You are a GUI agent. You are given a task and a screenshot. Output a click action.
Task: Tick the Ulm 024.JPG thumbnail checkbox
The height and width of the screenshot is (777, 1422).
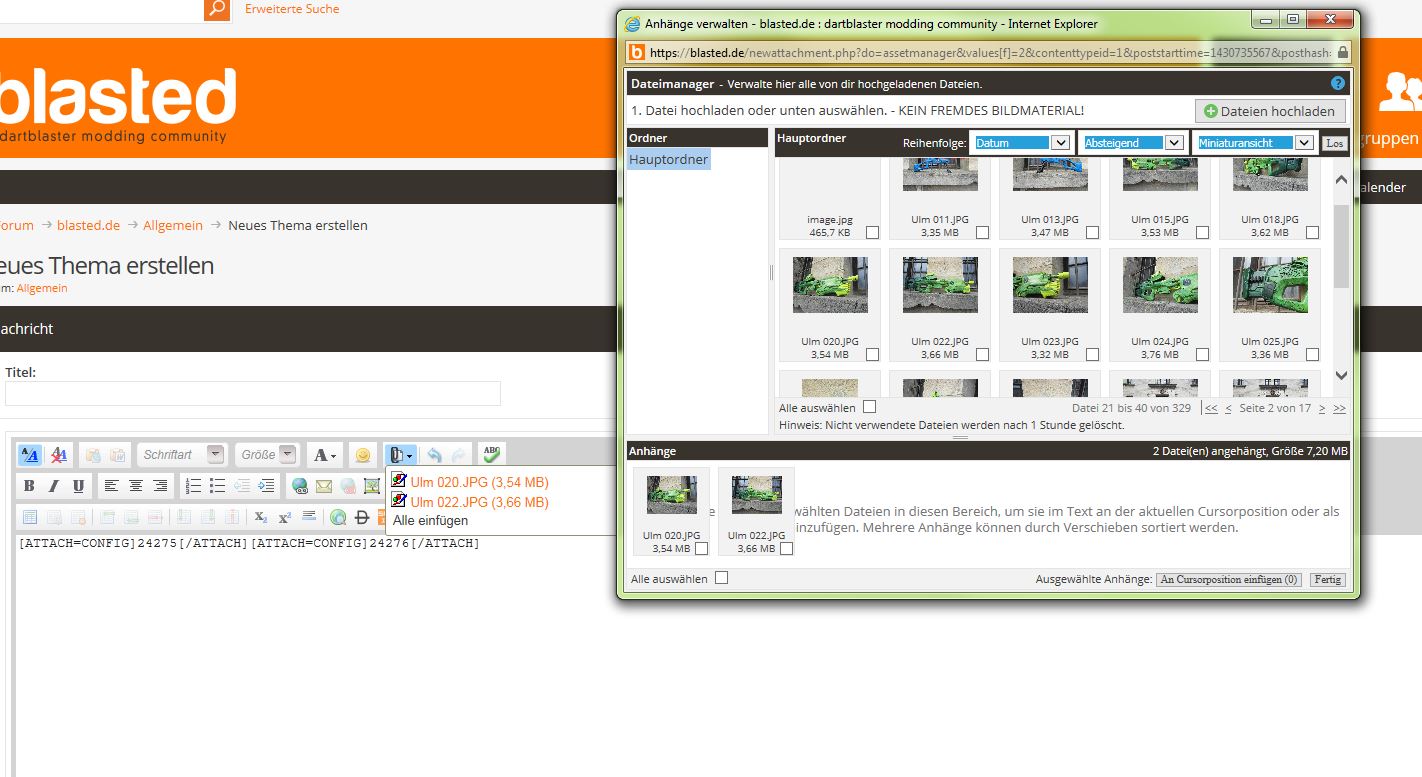(1202, 355)
